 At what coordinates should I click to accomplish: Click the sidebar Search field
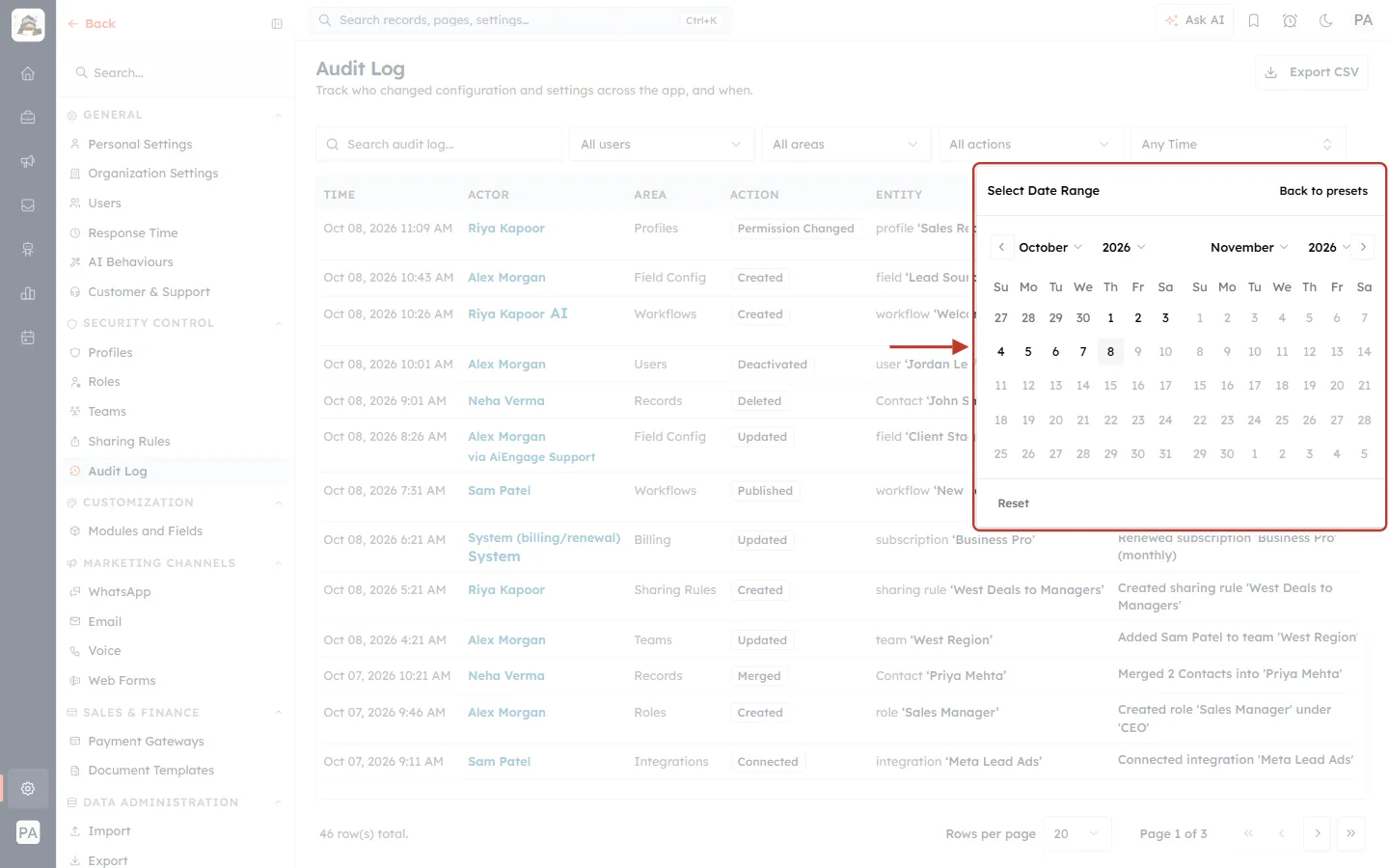pos(175,73)
